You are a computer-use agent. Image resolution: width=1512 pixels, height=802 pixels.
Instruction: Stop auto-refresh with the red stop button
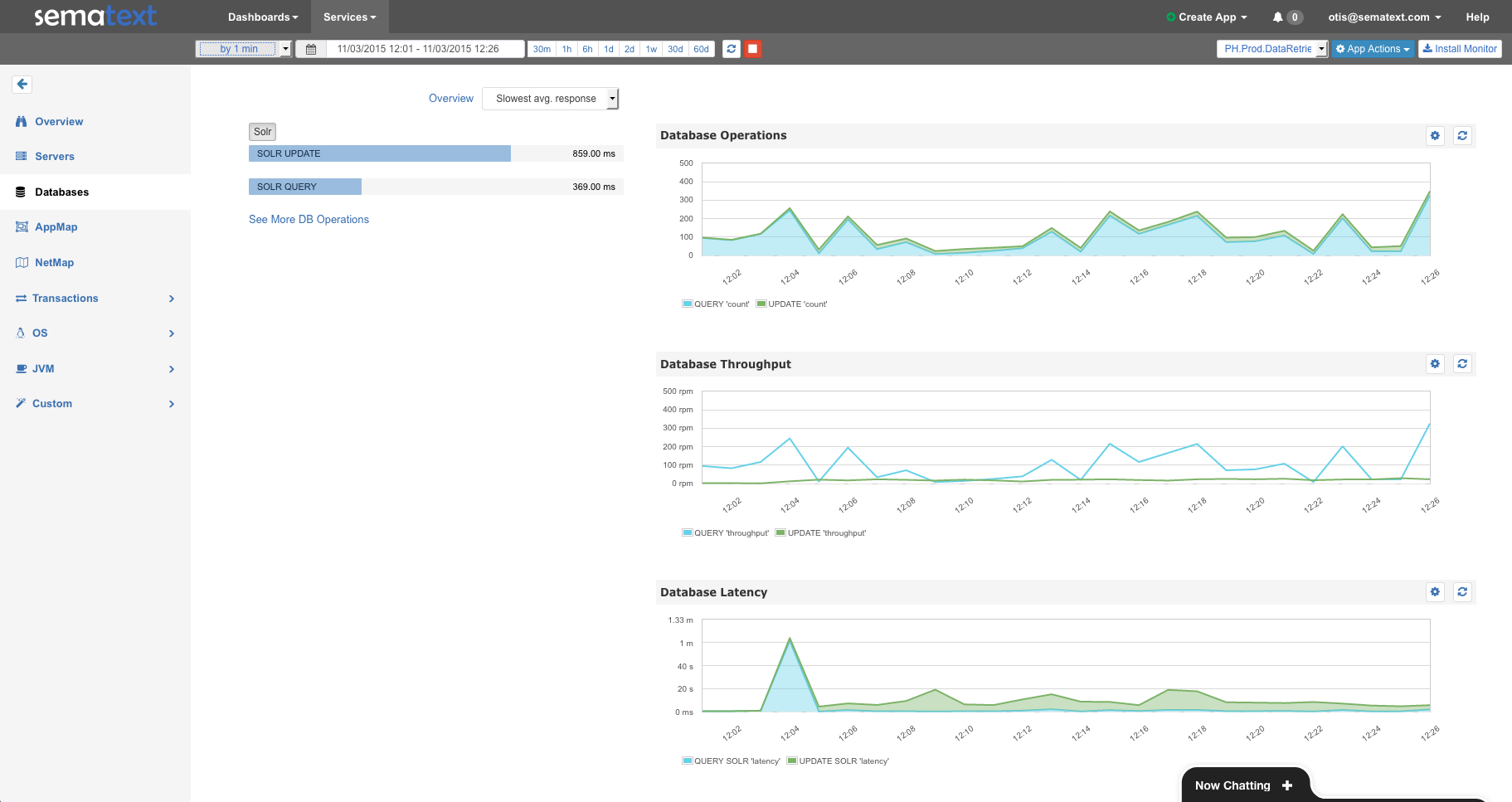pos(753,49)
